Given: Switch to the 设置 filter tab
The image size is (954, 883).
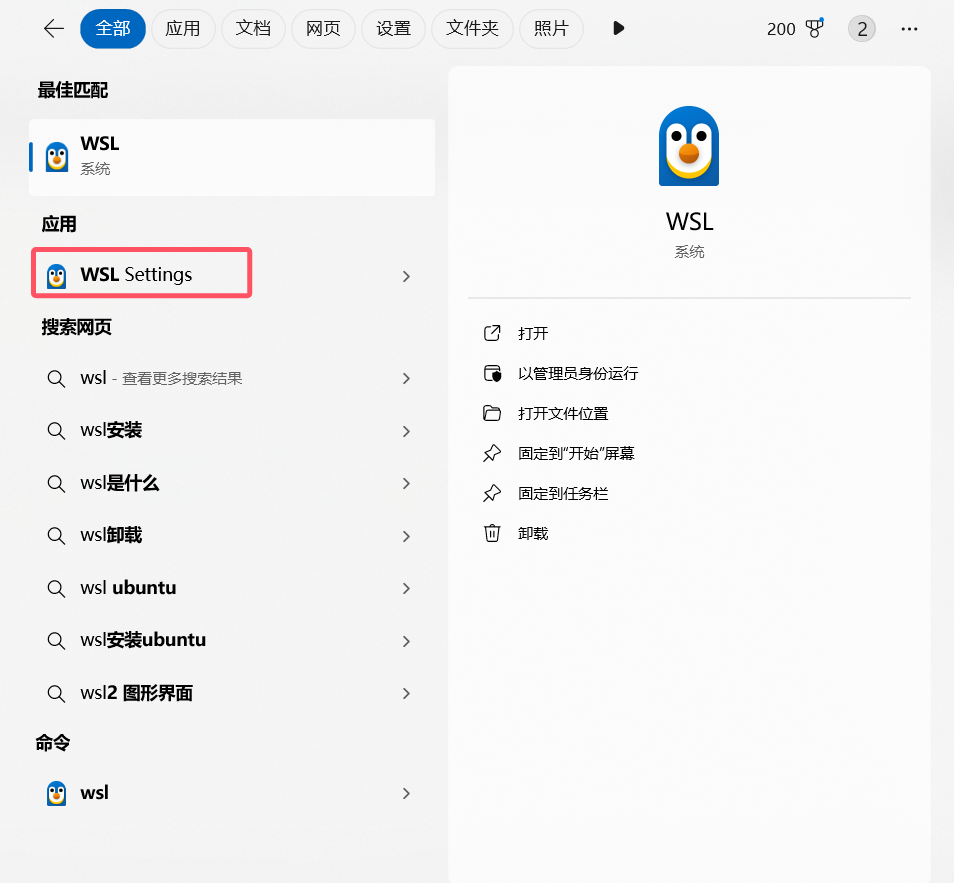Looking at the screenshot, I should [393, 29].
